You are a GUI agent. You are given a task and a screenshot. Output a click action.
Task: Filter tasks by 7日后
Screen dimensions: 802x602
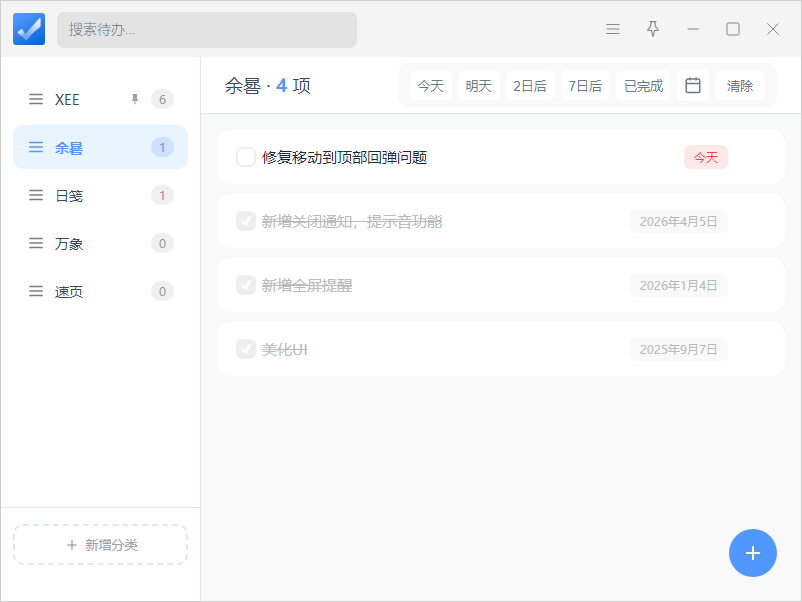585,85
